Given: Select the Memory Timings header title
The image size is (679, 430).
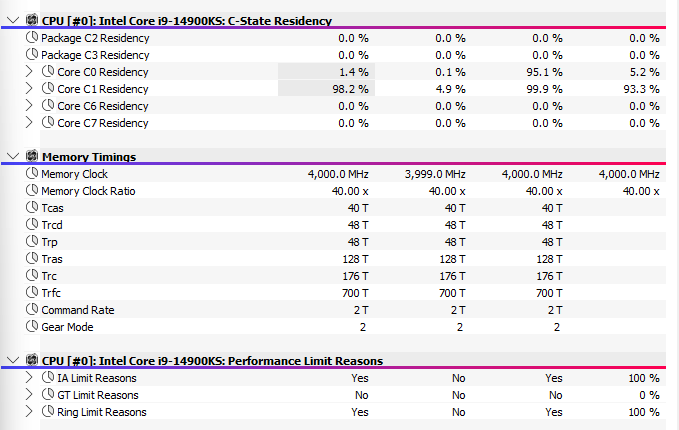Looking at the screenshot, I should 89,157.
